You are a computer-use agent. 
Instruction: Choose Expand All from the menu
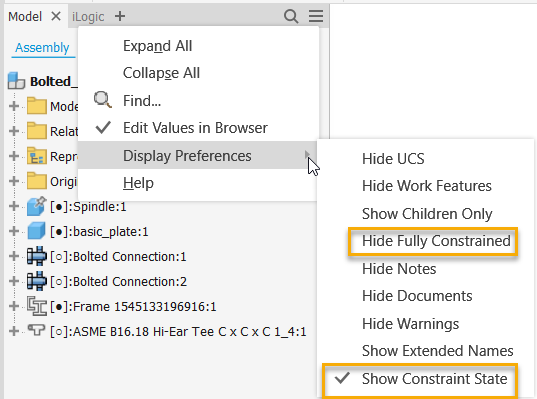click(x=158, y=46)
